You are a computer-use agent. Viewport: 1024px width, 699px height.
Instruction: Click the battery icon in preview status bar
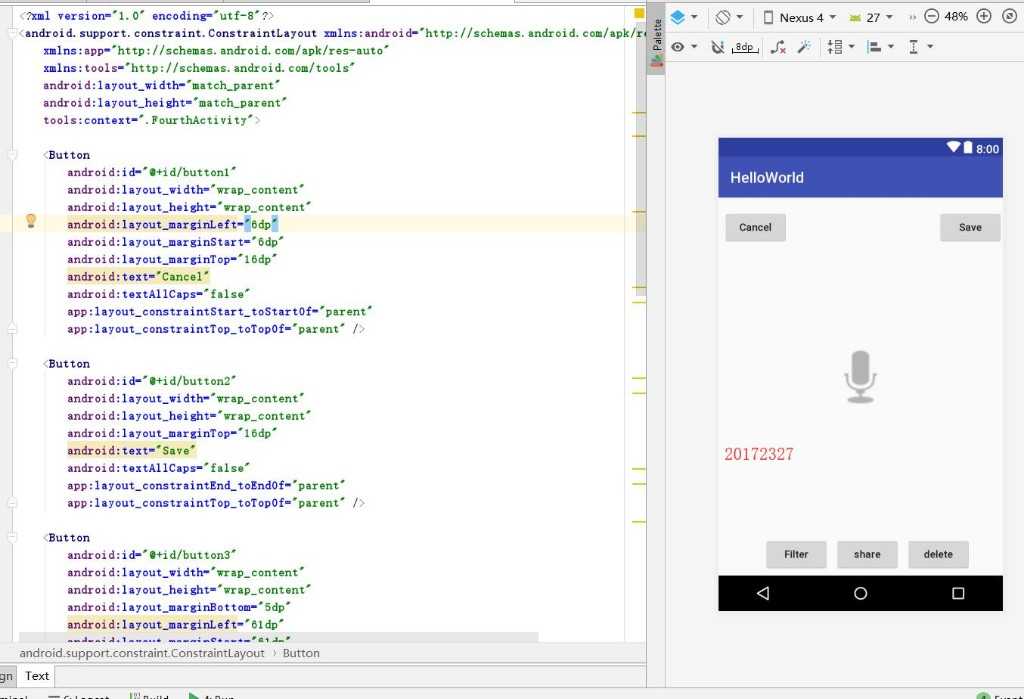tap(968, 148)
